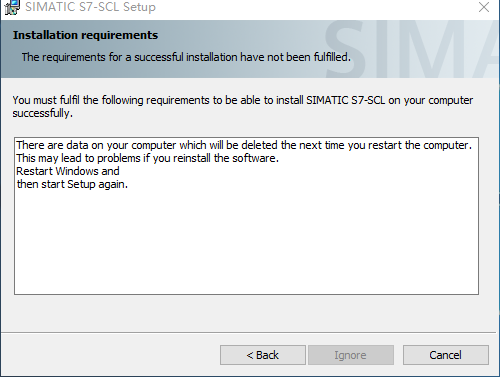The height and width of the screenshot is (377, 500).
Task: Click the greyed-out Ignore button
Action: click(x=351, y=355)
